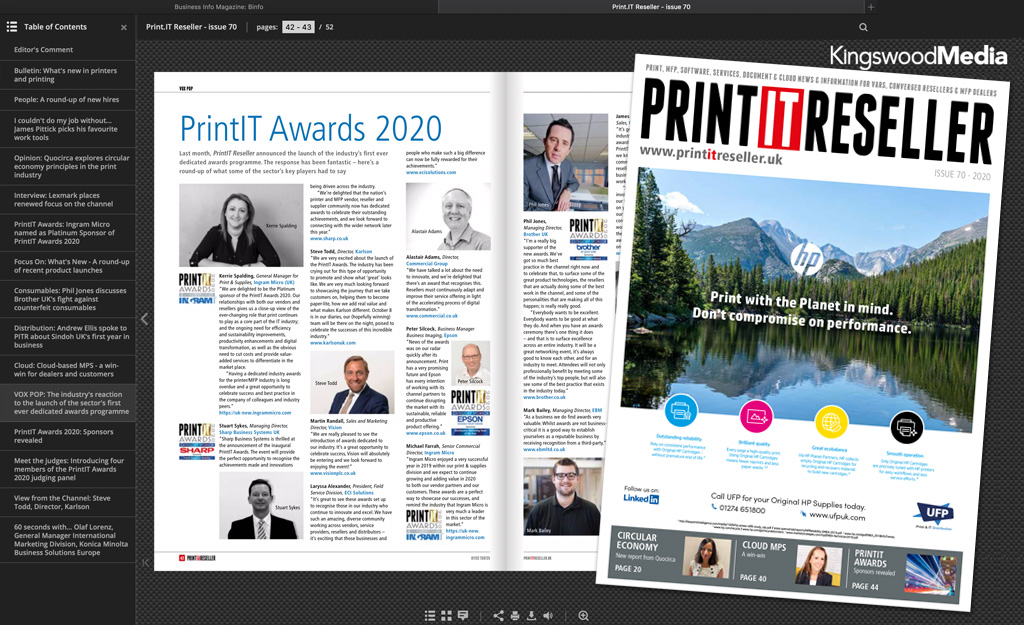The image size is (1024, 625).
Task: Zoom in on the magazine
Action: coord(584,616)
